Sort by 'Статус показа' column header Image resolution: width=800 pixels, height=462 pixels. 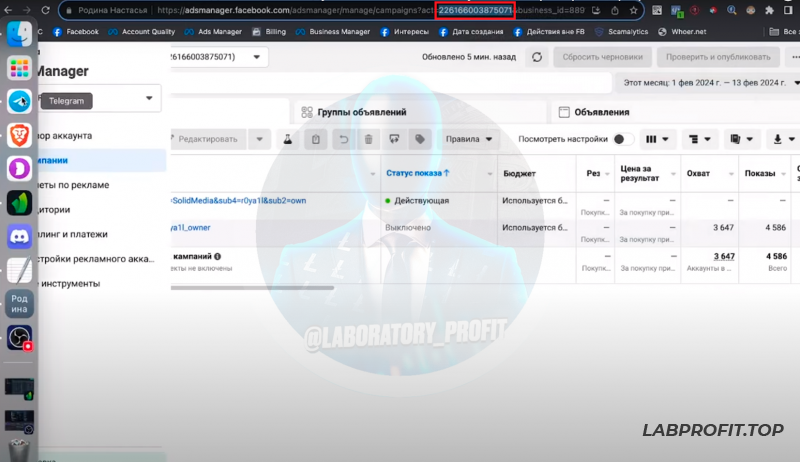[417, 173]
